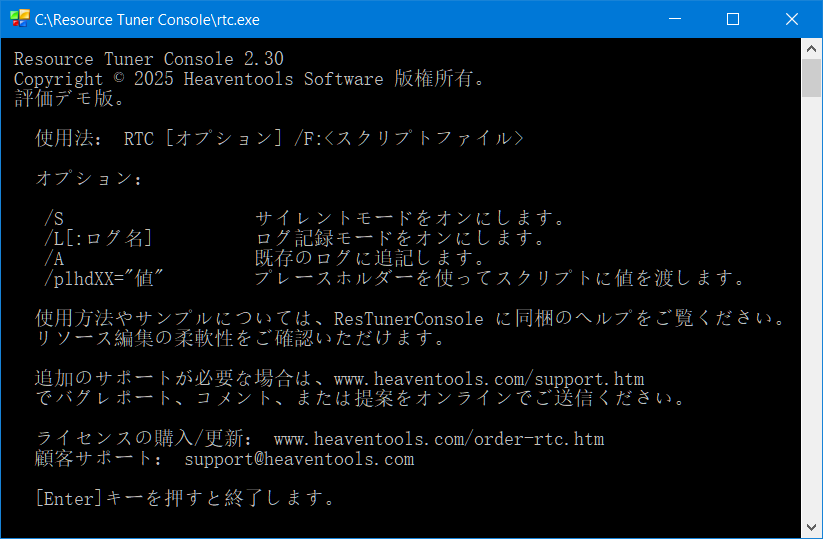Screen dimensions: 823x539
Task: Click the console app icon in title bar
Action: [19, 18]
